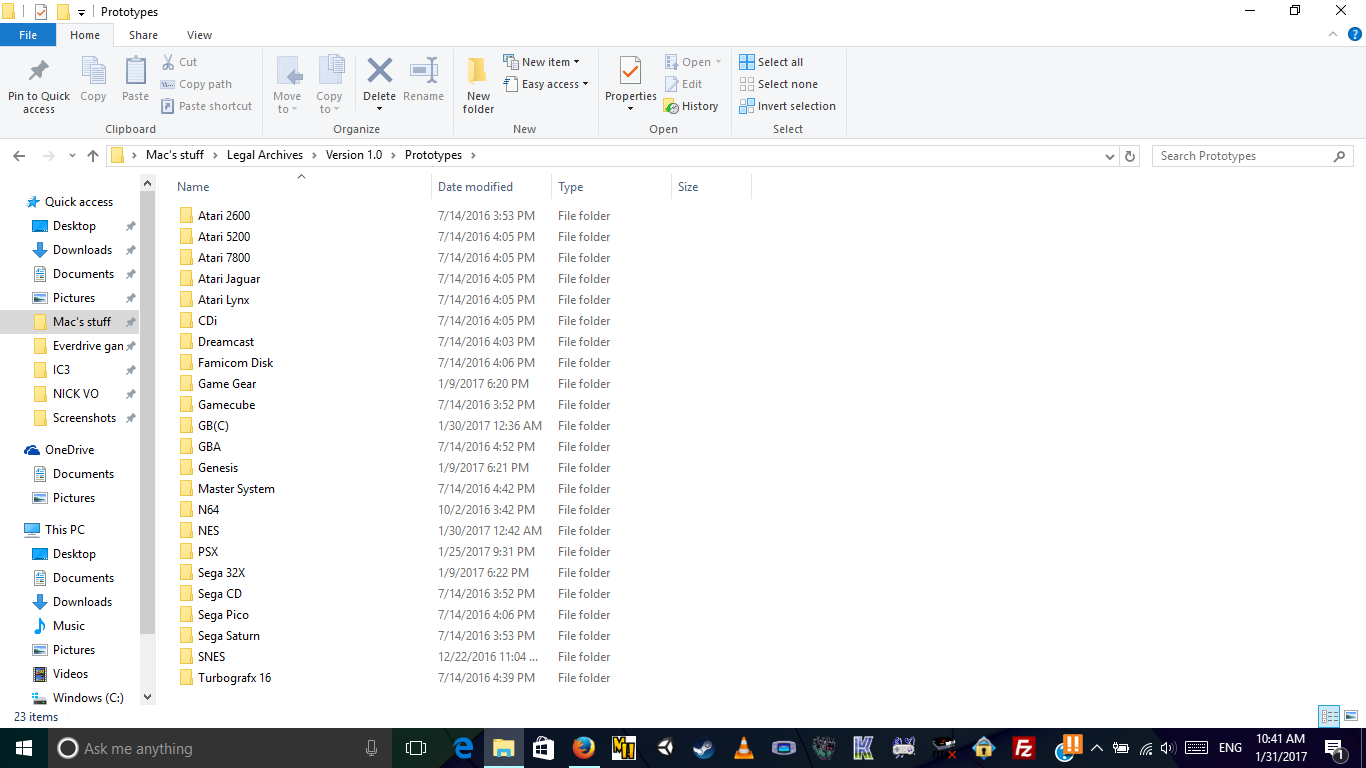The width and height of the screenshot is (1366, 768).
Task: Click Pin to Quick access icon
Action: click(39, 71)
